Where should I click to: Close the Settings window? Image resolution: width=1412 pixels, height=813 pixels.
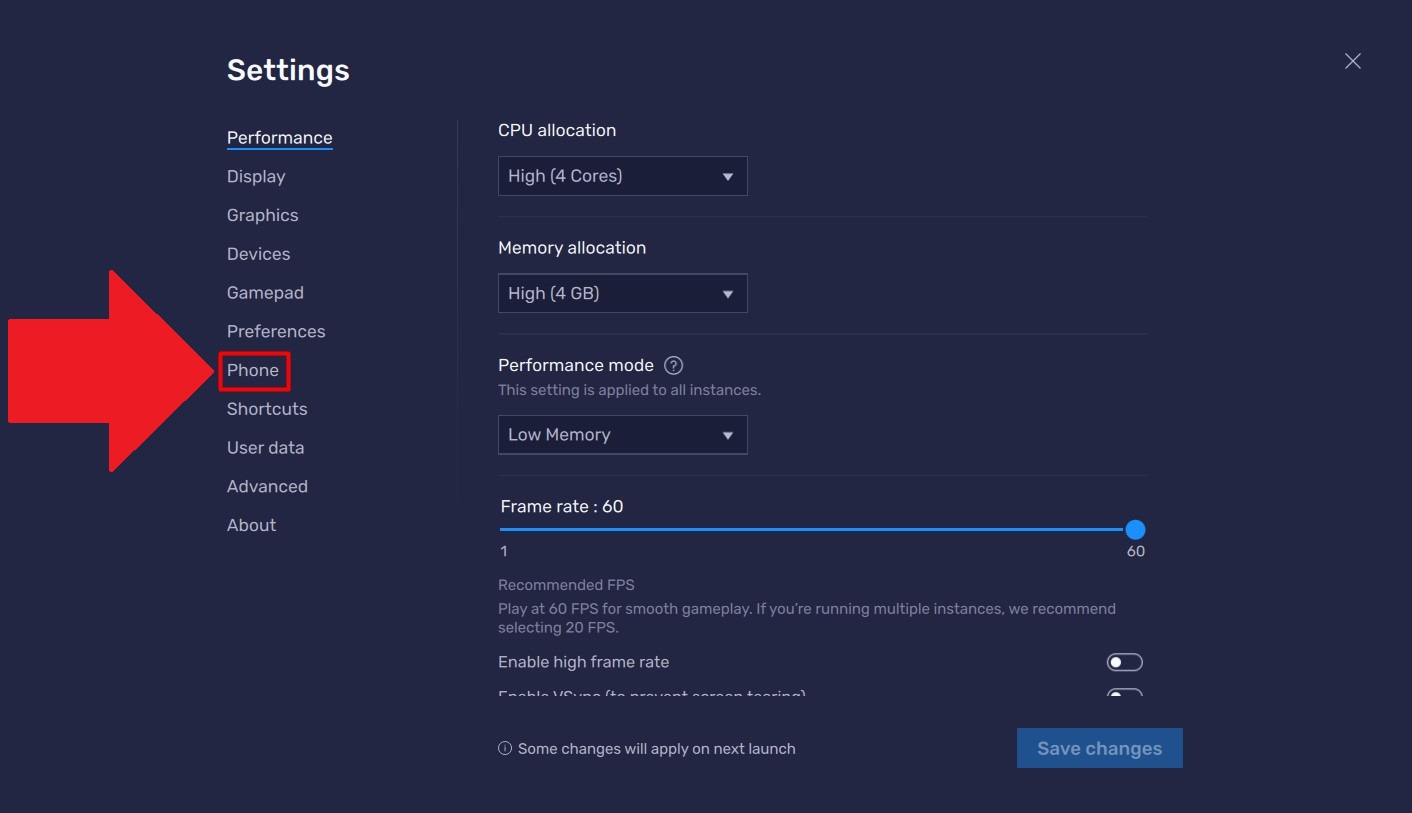click(x=1352, y=61)
